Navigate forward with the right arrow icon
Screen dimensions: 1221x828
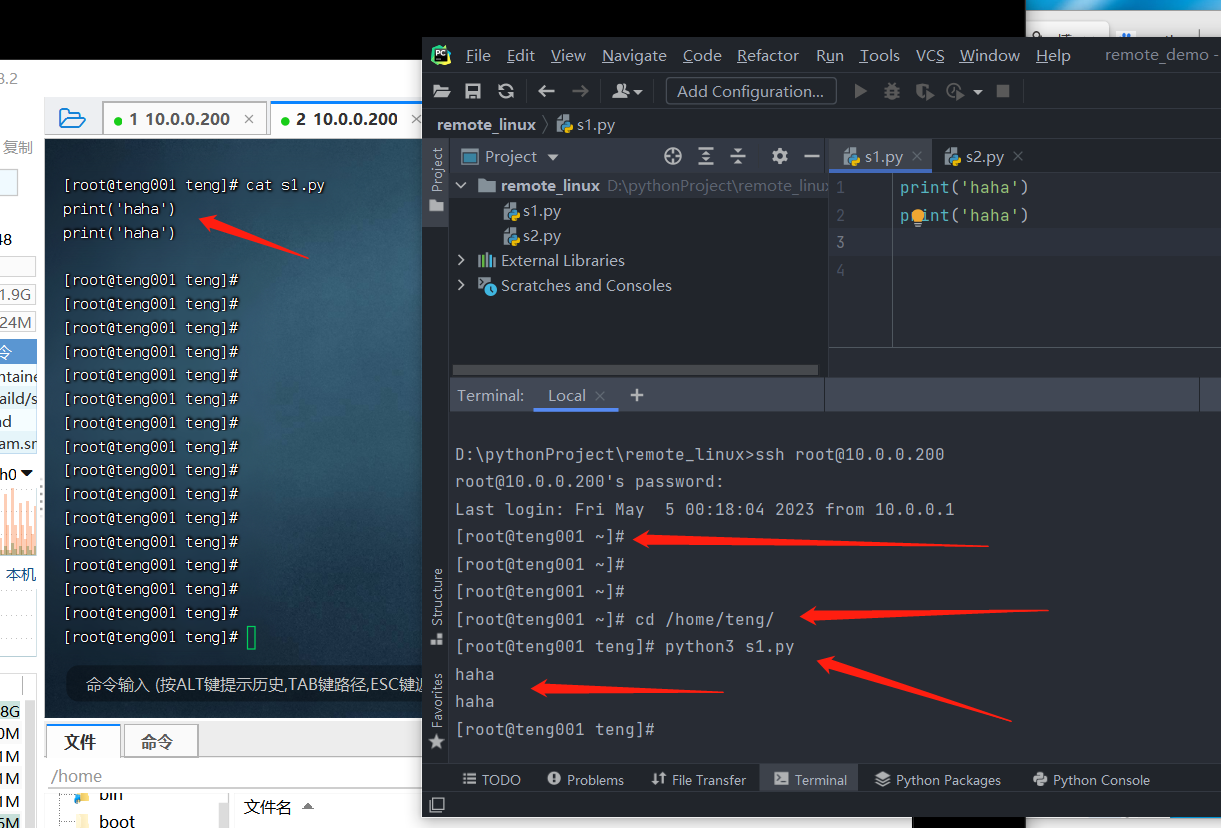[x=580, y=91]
